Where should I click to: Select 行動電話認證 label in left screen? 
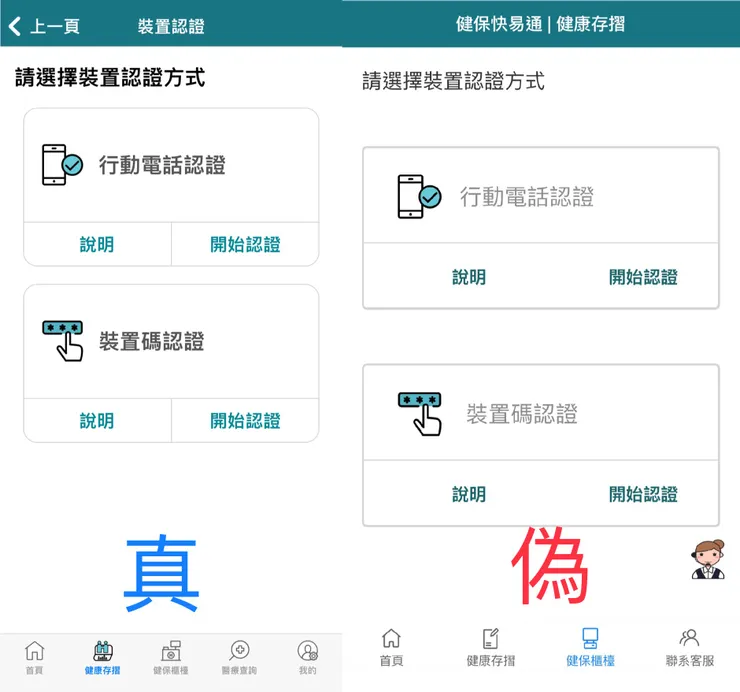click(x=162, y=165)
